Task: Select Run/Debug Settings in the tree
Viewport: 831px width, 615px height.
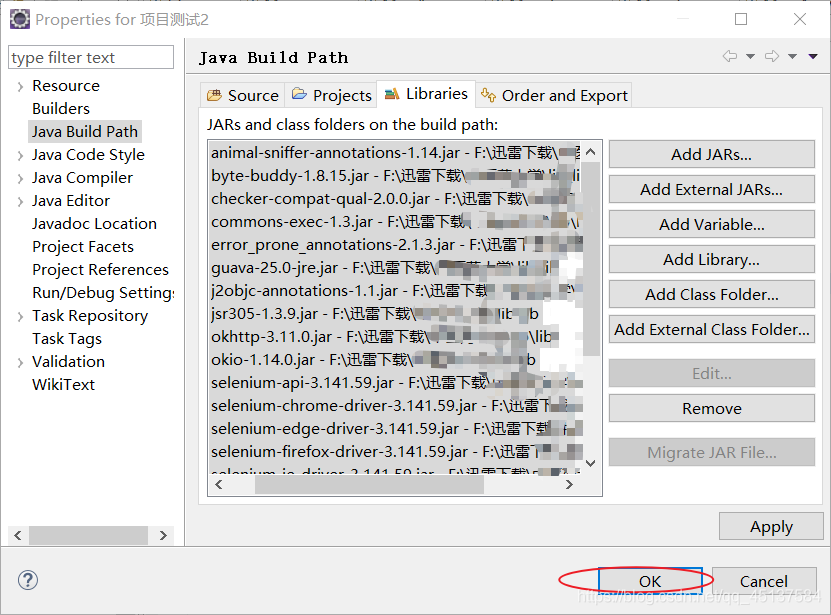Action: pyautogui.click(x=102, y=293)
